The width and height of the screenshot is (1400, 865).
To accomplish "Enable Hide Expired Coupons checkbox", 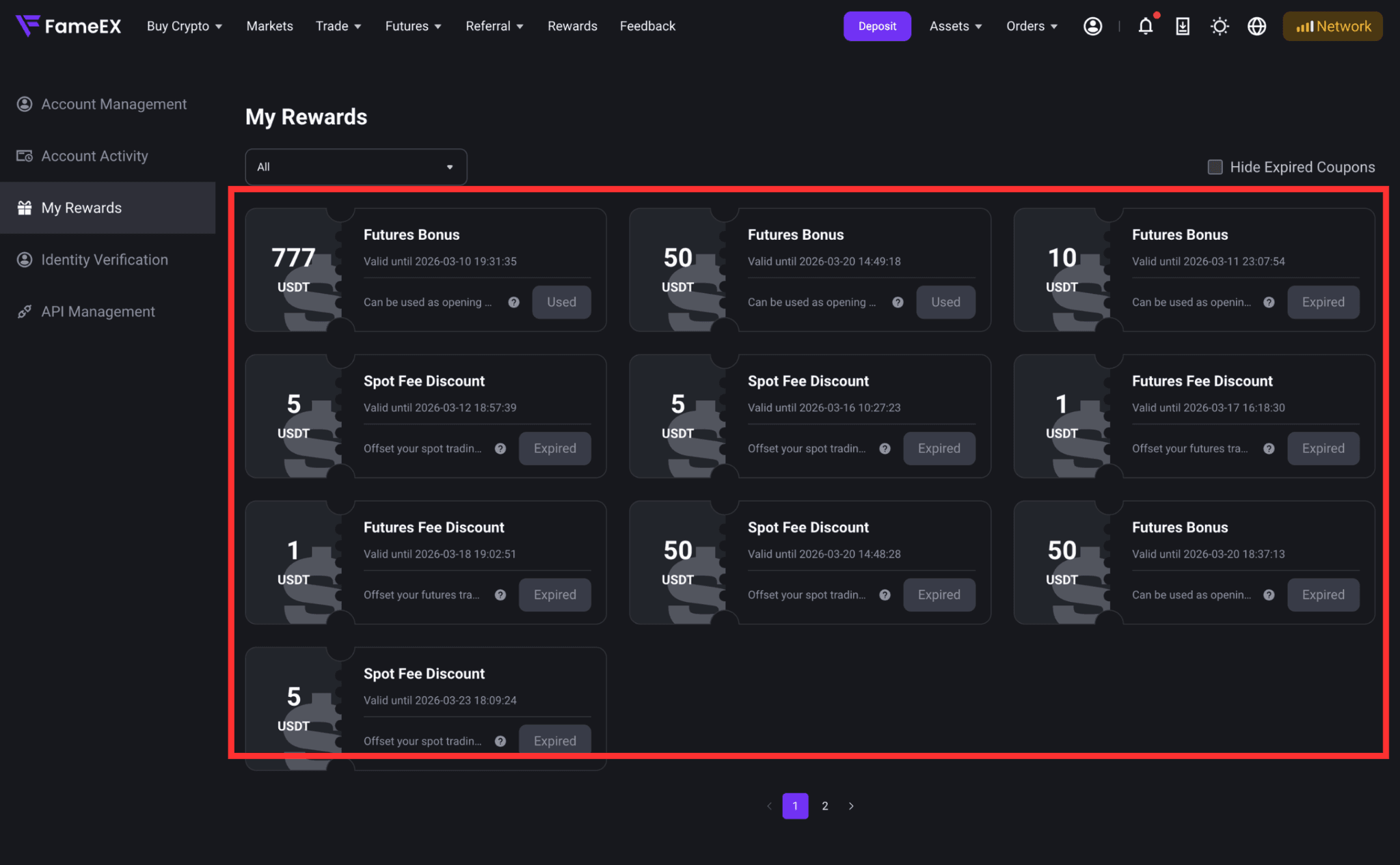I will [x=1215, y=167].
